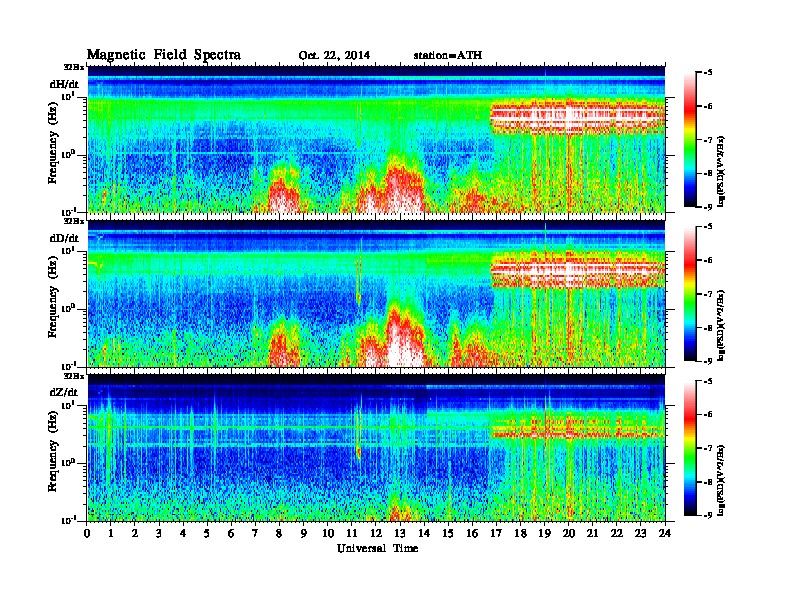Click hour 8 on the time axis
The width and height of the screenshot is (792, 612).
(x=279, y=533)
